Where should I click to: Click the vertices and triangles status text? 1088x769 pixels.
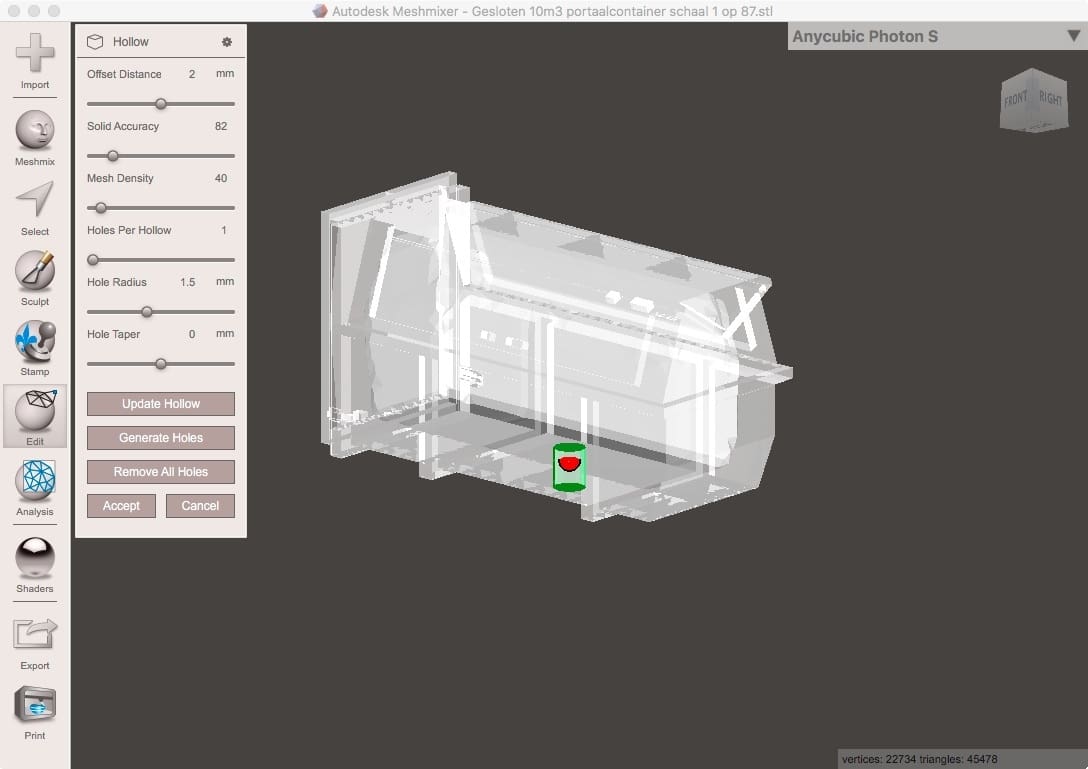(919, 759)
